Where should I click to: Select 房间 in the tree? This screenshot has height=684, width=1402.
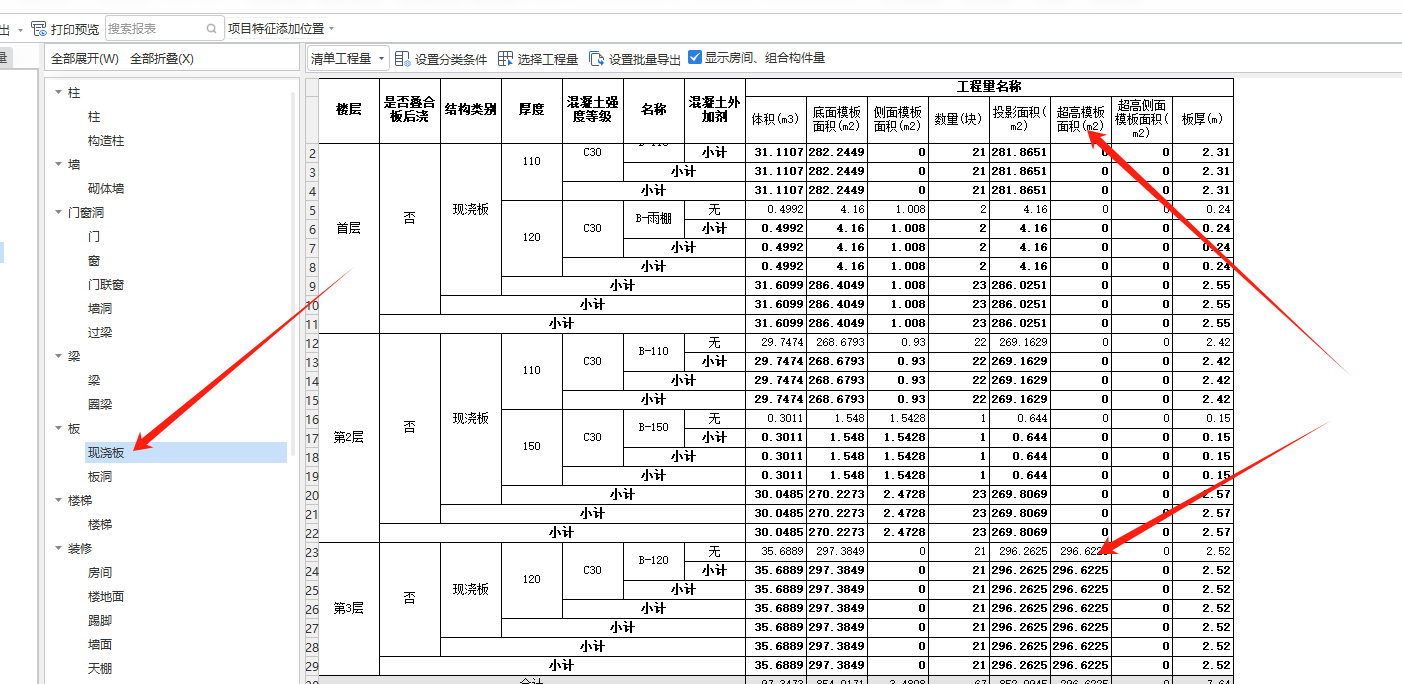100,573
